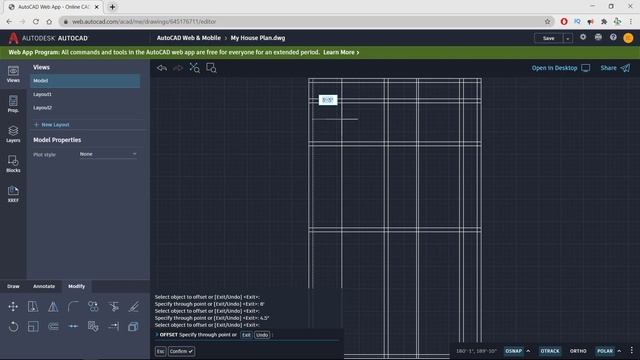Toggle ORTHO mode in status bar
The image size is (640, 360).
(x=578, y=351)
